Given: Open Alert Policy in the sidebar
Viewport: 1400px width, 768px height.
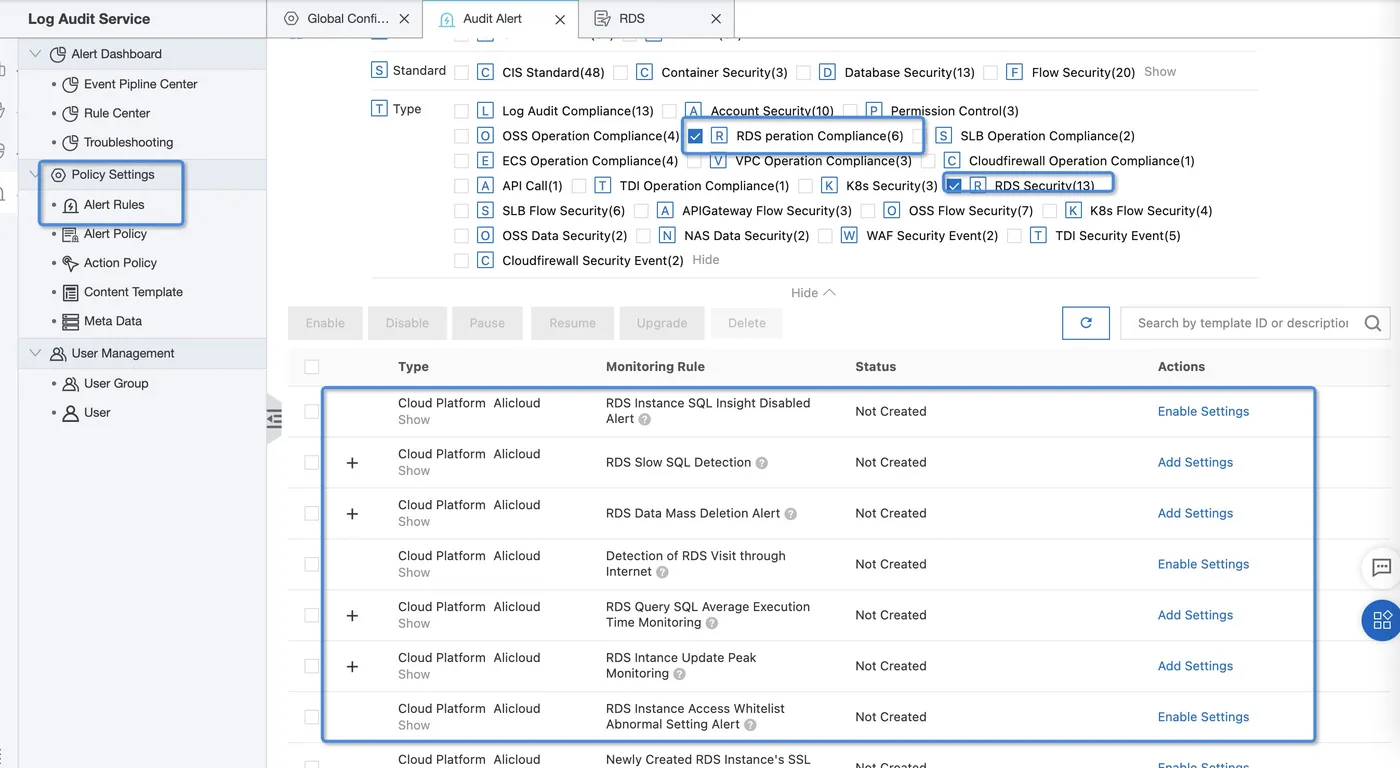Looking at the screenshot, I should click(115, 234).
